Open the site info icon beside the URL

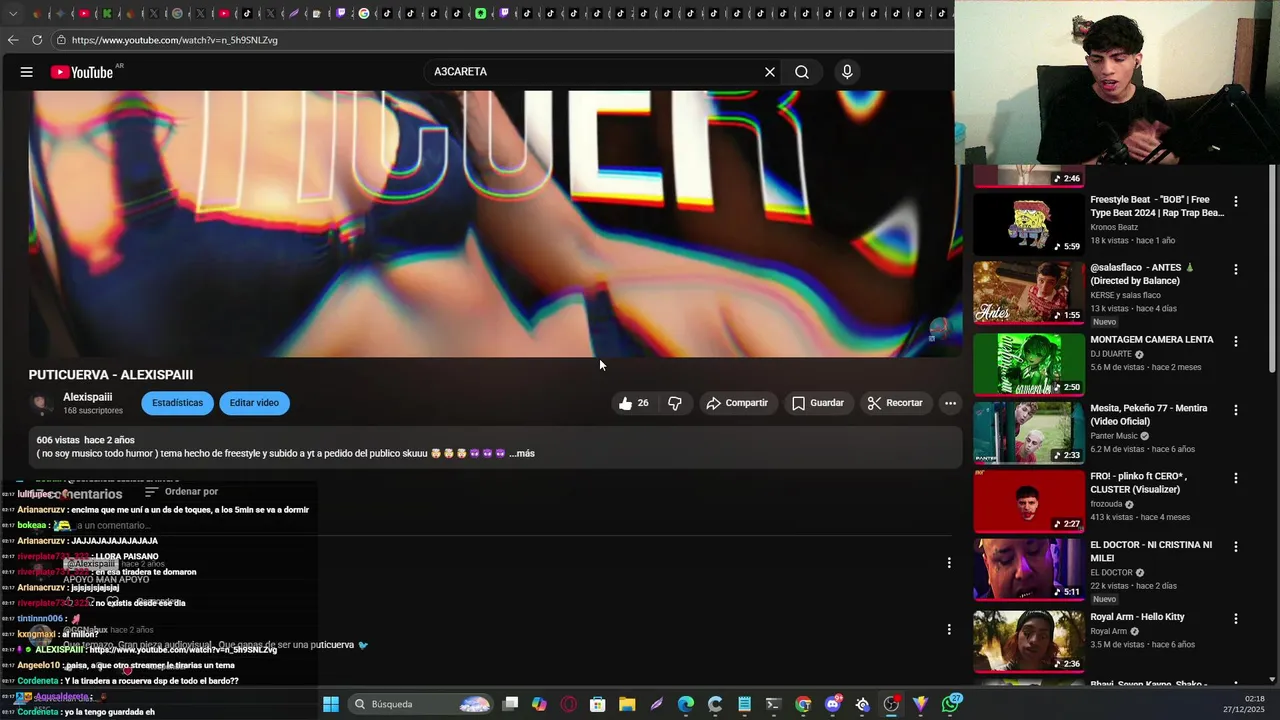pos(61,40)
